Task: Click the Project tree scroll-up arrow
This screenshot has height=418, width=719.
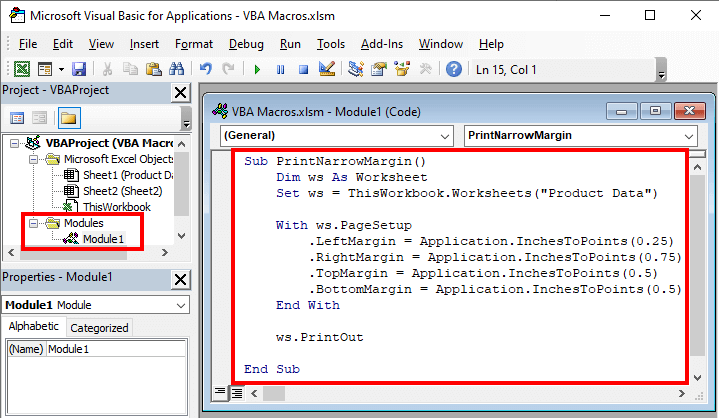Action: point(182,144)
